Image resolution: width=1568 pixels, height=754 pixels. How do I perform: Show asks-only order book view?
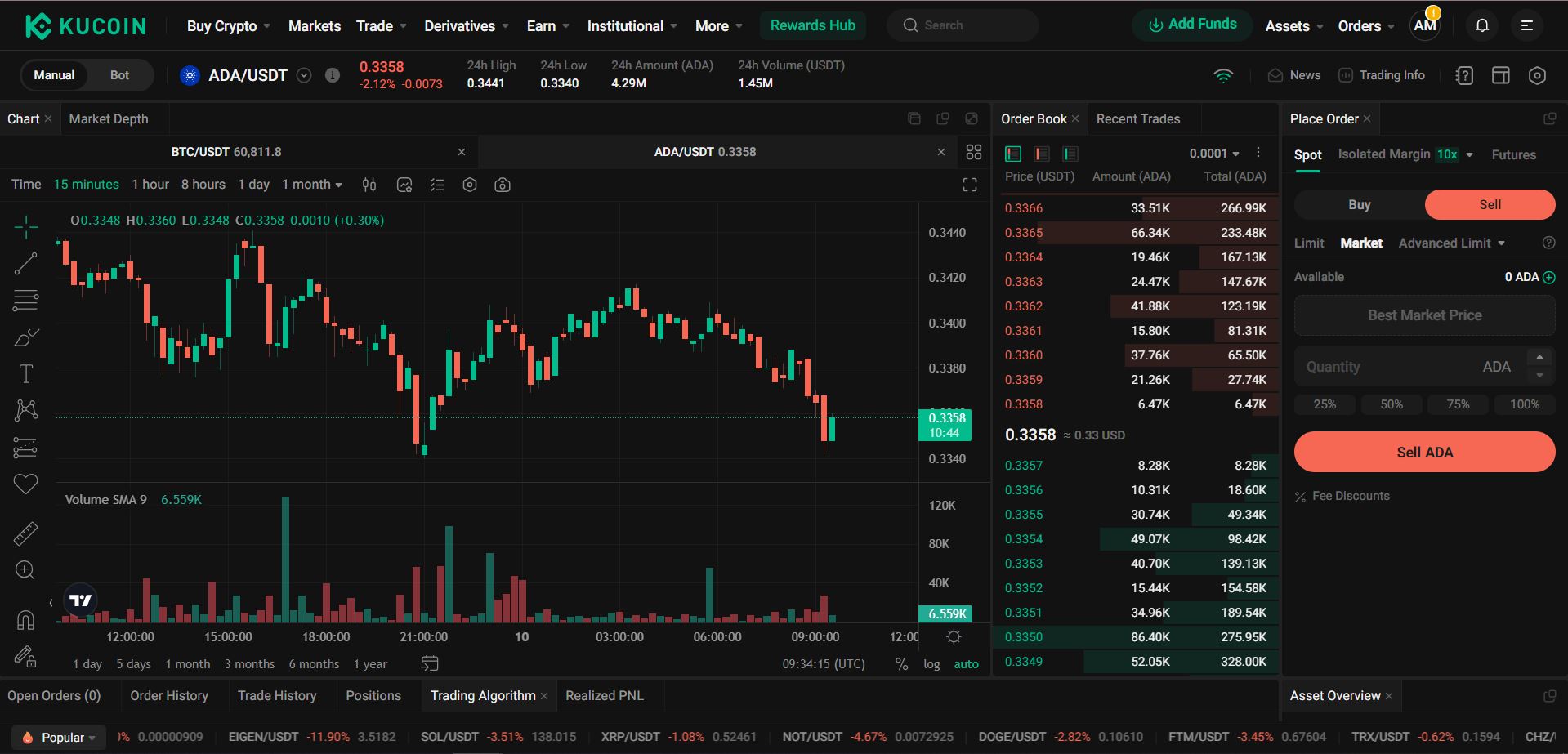tap(1042, 154)
